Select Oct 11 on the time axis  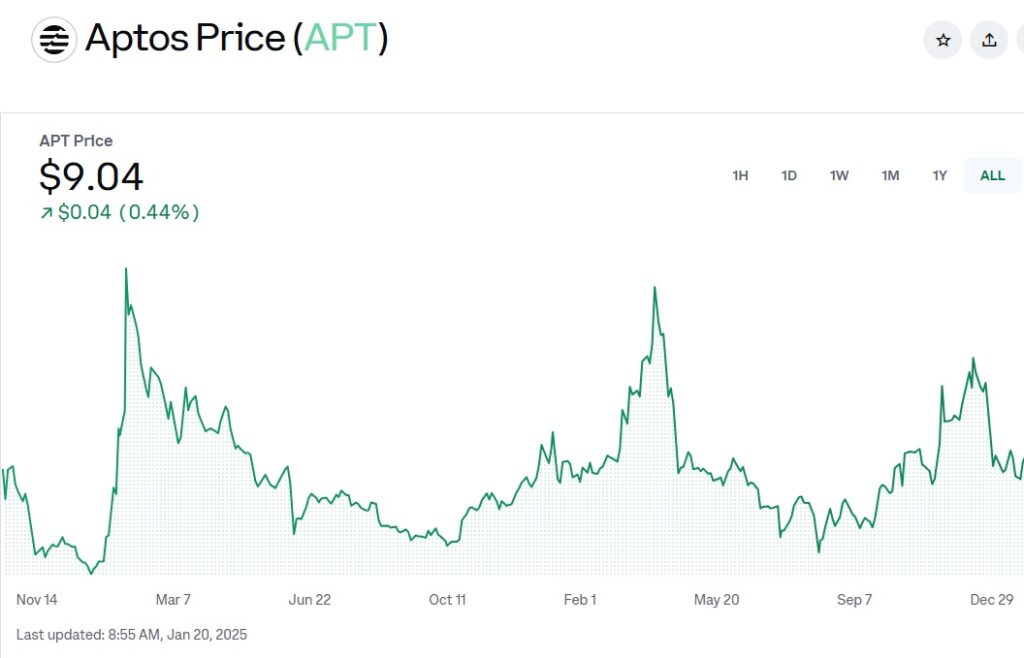coord(447,599)
